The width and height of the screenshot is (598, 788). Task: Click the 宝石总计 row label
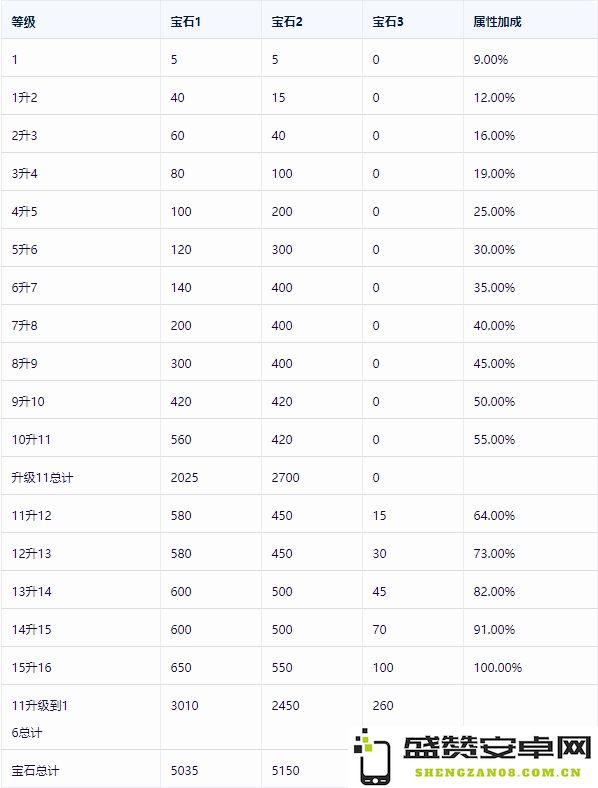pos(35,770)
